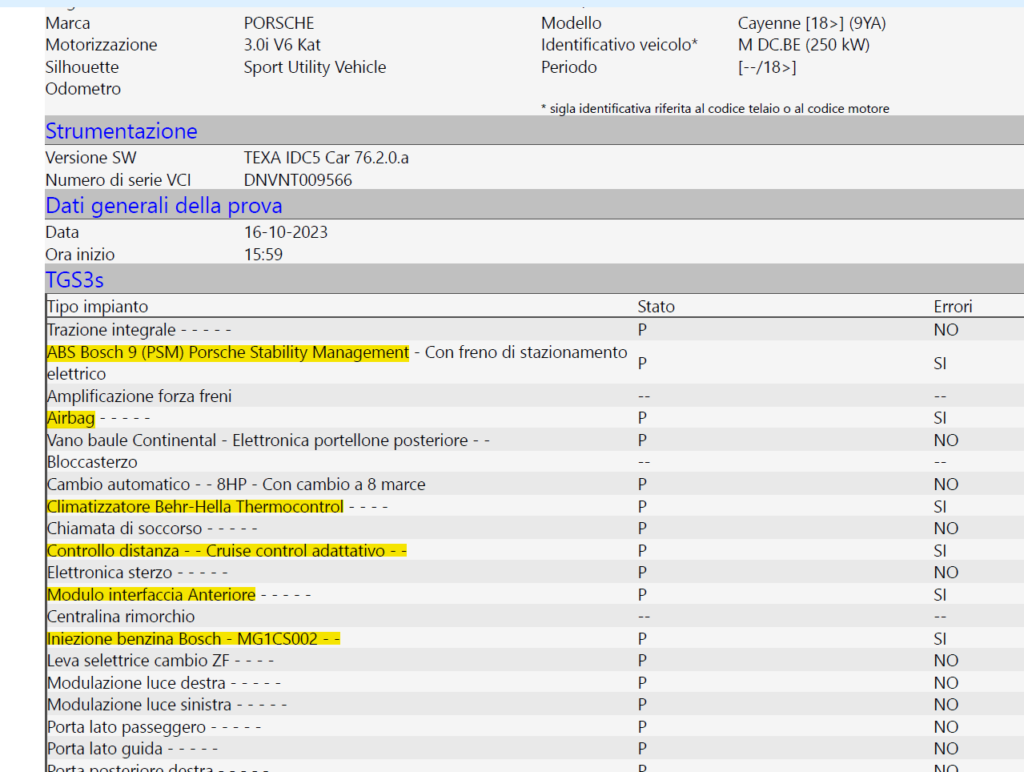
Task: Click the Cayenne [18>] (9YA) model value
Action: point(813,23)
